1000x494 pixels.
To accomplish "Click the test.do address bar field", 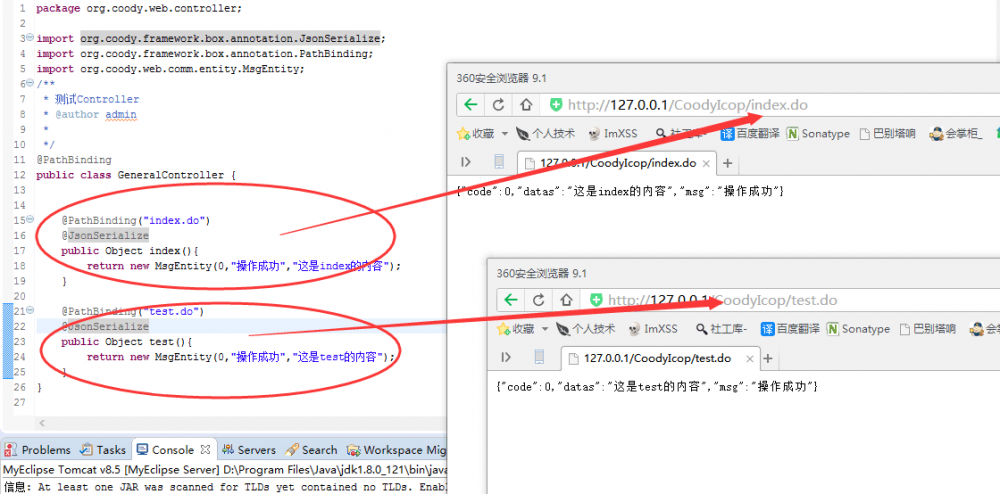I will tap(790, 300).
